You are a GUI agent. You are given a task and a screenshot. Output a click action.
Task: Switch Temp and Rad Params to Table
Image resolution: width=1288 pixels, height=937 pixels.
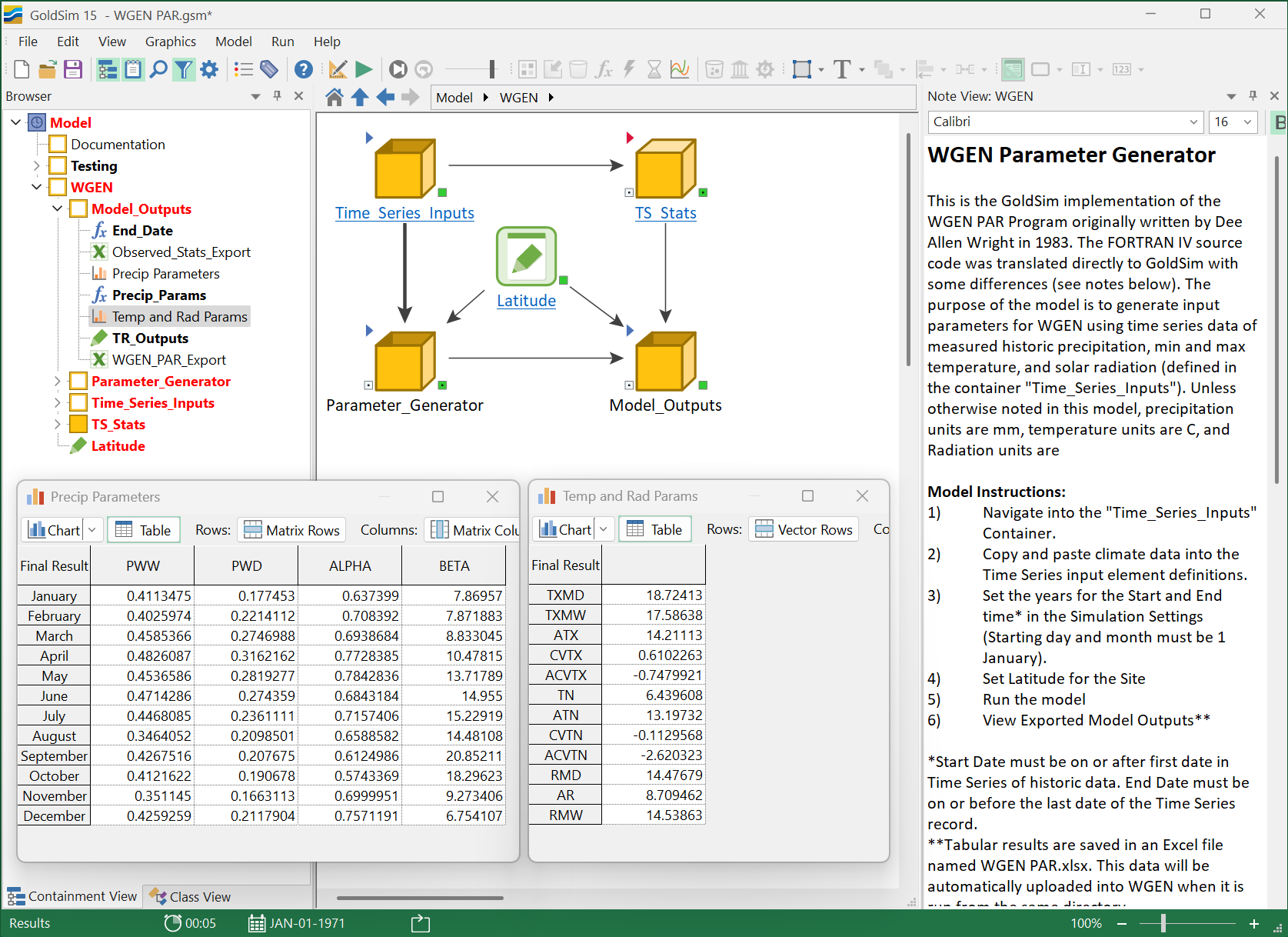(655, 529)
